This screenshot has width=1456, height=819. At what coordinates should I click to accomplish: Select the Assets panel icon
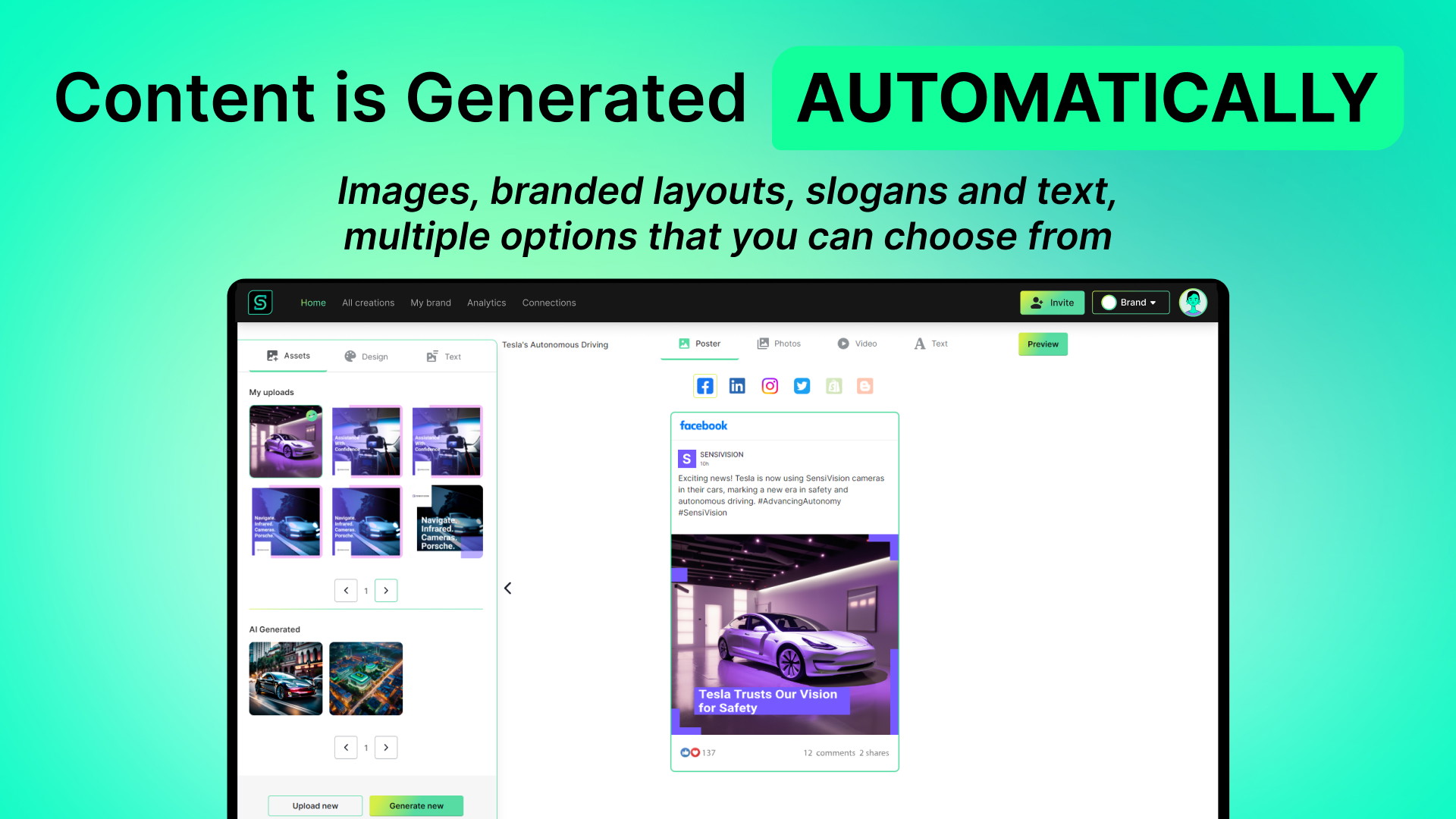(x=272, y=356)
